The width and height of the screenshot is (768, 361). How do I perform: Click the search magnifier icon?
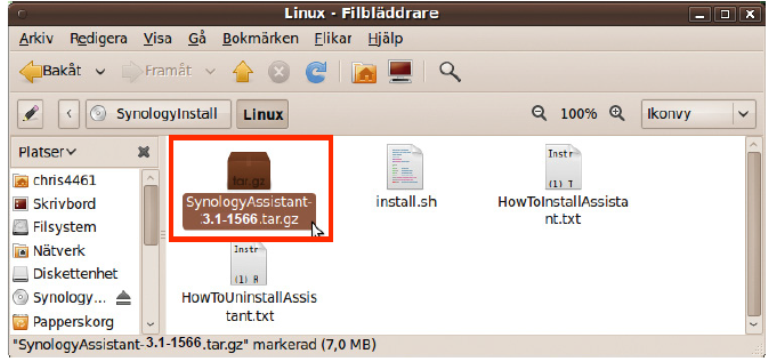coord(449,72)
